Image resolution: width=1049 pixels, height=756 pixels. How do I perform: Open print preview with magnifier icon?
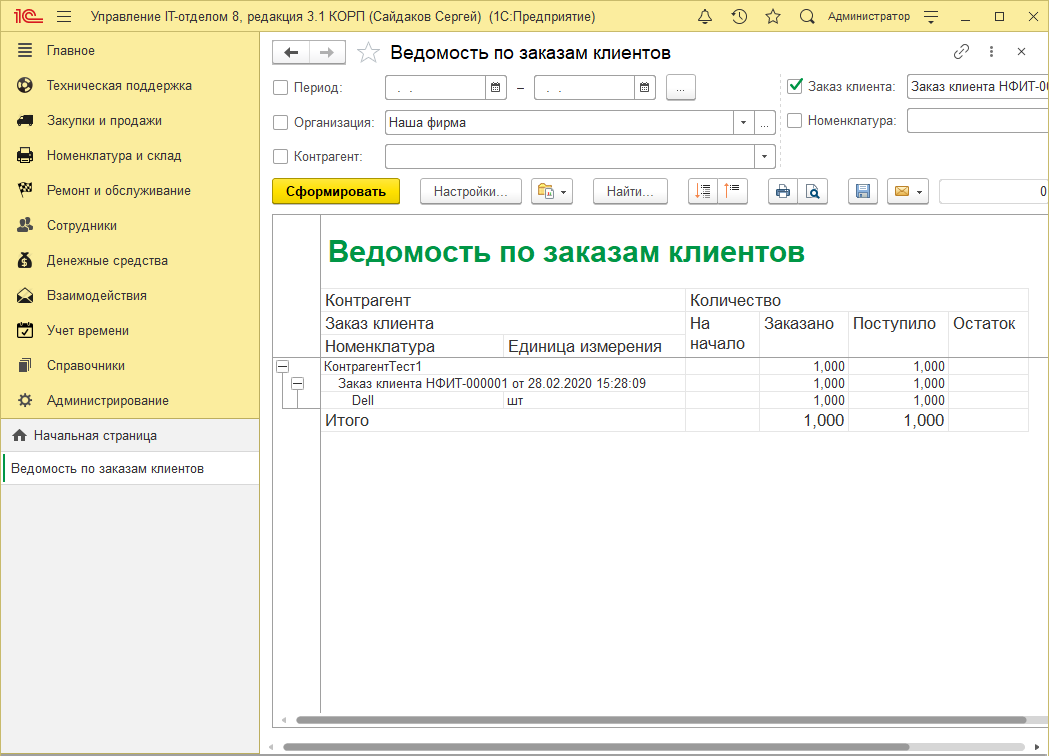(813, 191)
